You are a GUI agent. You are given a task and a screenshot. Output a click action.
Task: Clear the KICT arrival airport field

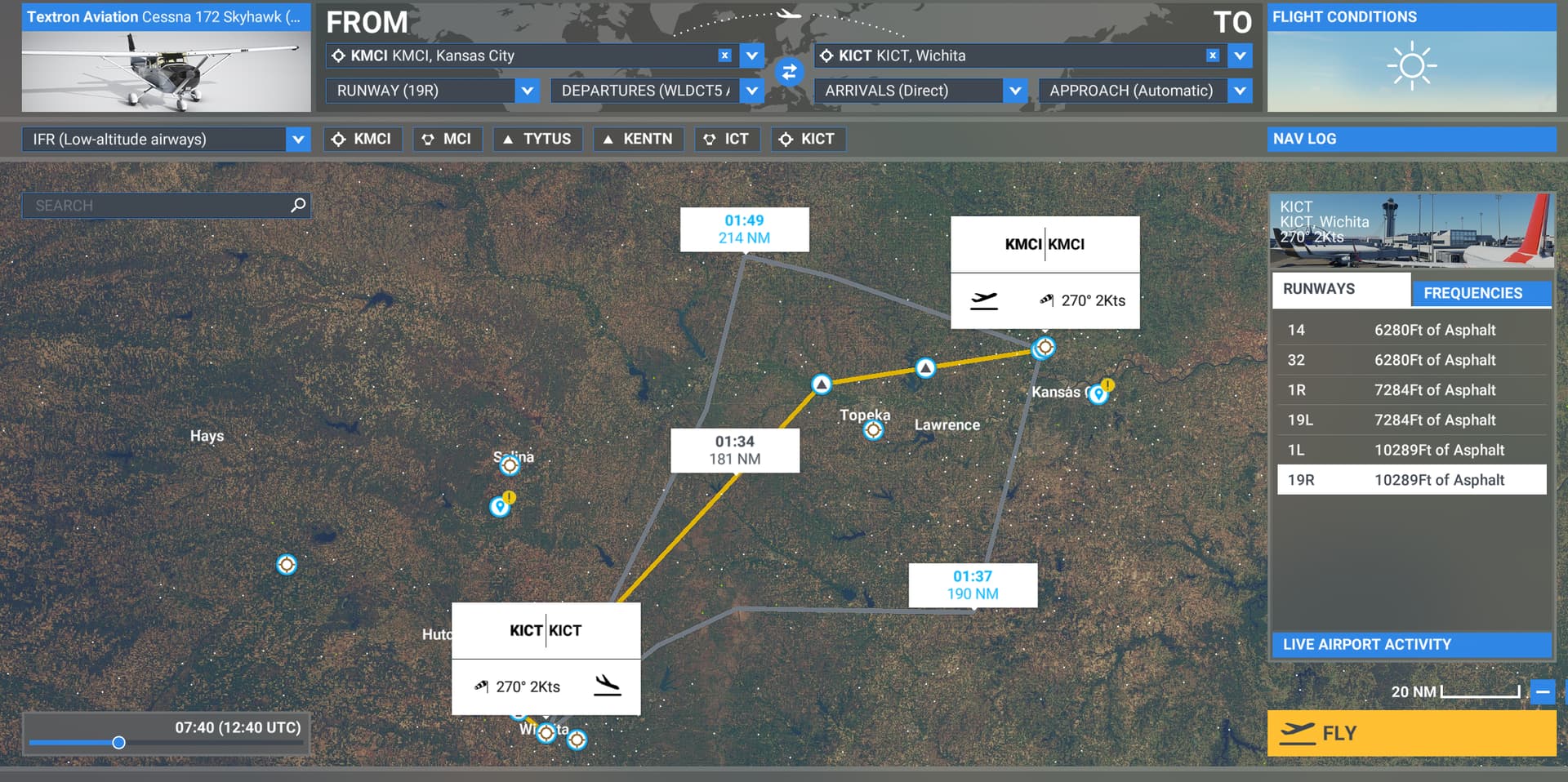pyautogui.click(x=1213, y=56)
